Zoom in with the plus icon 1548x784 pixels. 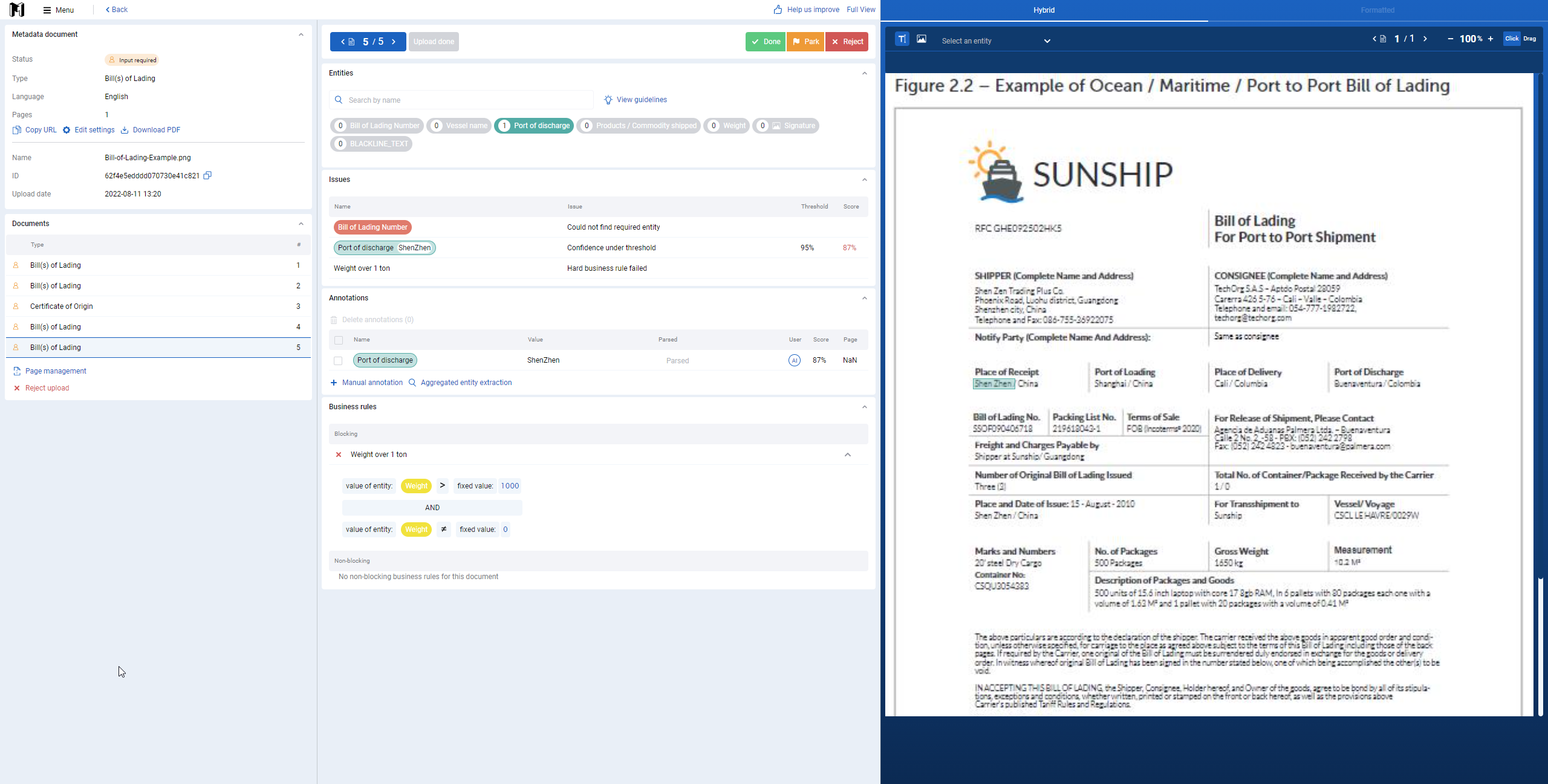1491,39
